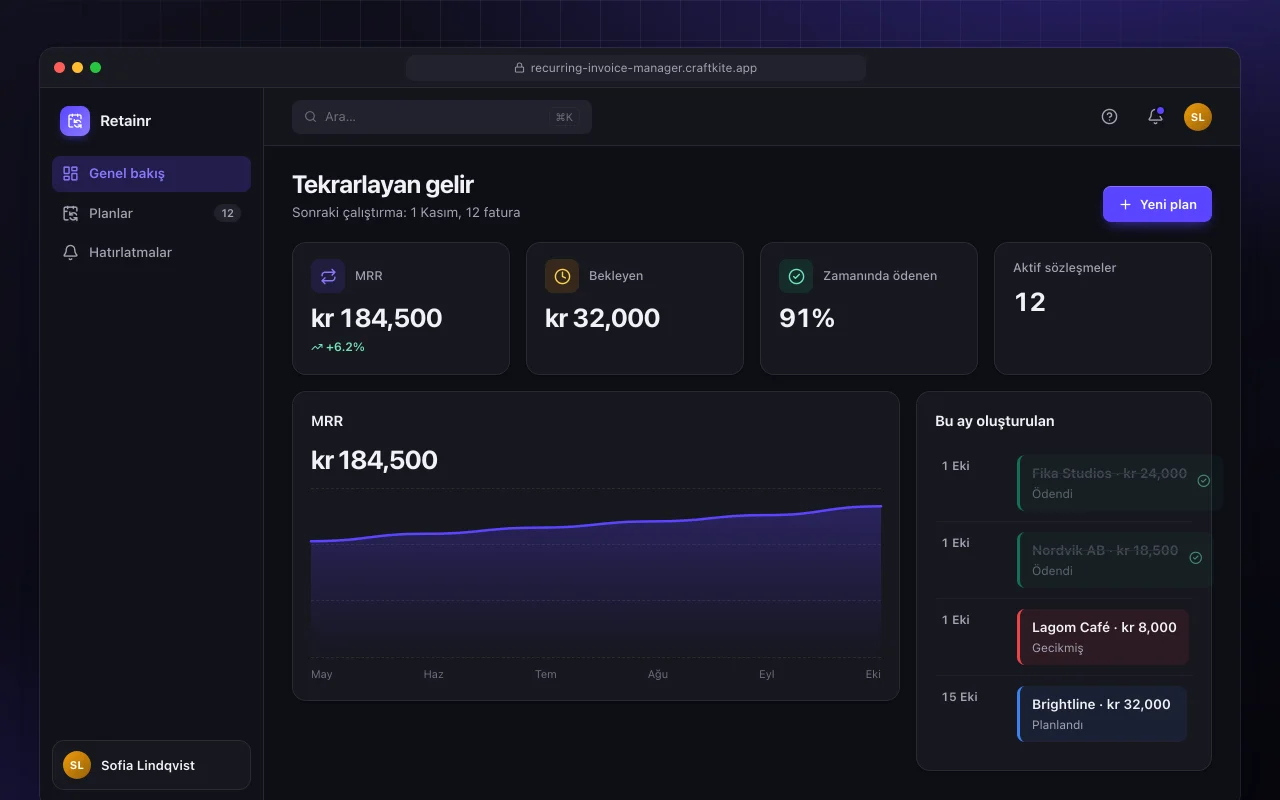Select the Nordvik AB paid invoice
This screenshot has width=1280, height=800.
click(x=1116, y=560)
